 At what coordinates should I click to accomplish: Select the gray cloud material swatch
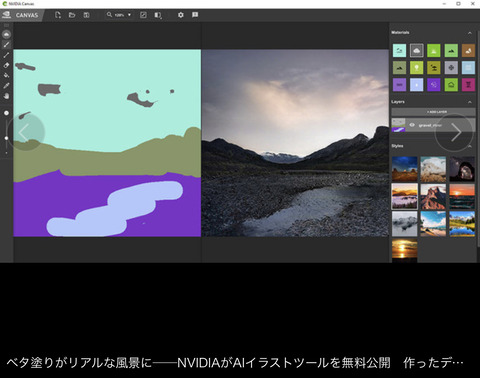(x=417, y=51)
